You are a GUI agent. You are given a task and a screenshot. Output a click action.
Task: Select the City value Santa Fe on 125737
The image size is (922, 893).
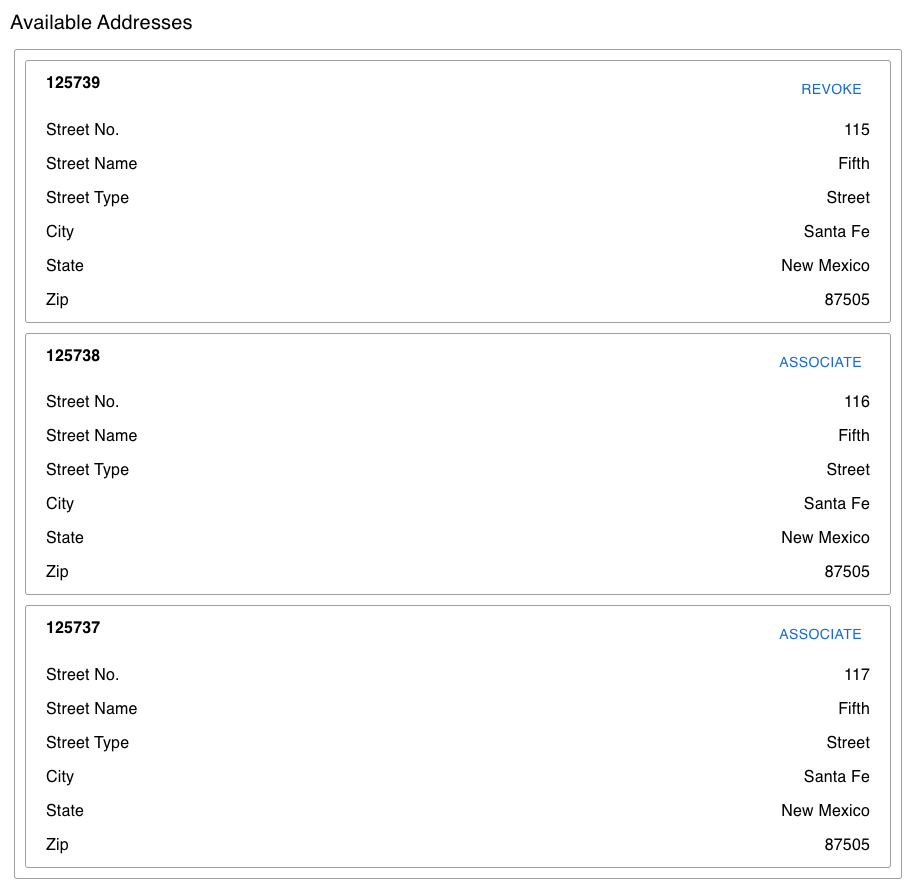click(x=836, y=776)
